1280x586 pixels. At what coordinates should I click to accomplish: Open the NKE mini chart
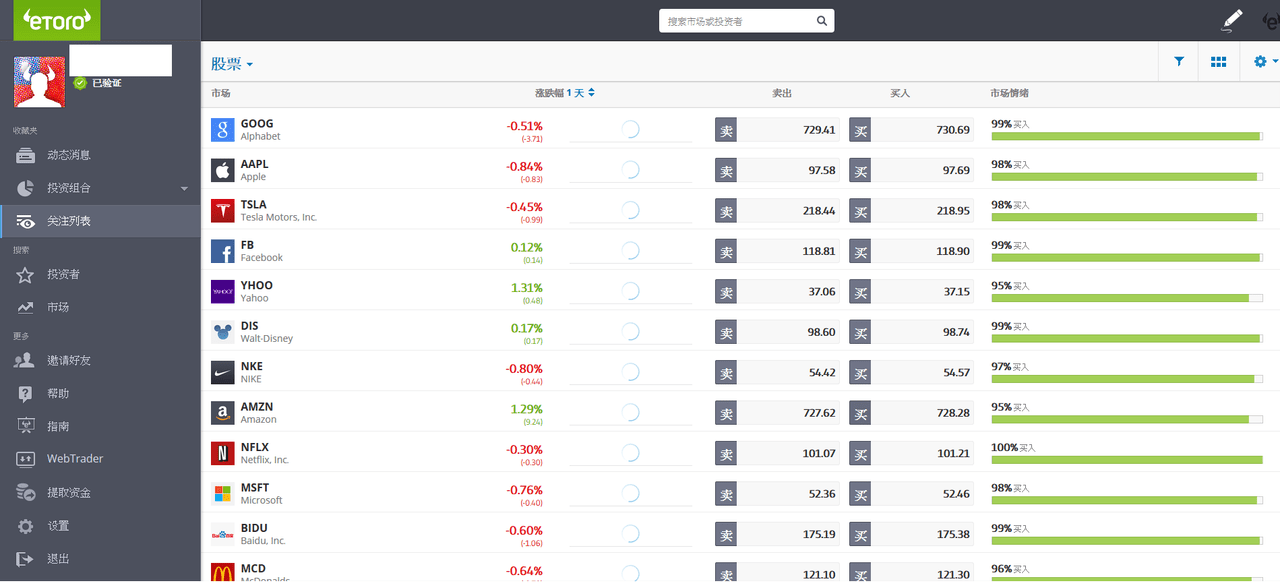(x=630, y=372)
